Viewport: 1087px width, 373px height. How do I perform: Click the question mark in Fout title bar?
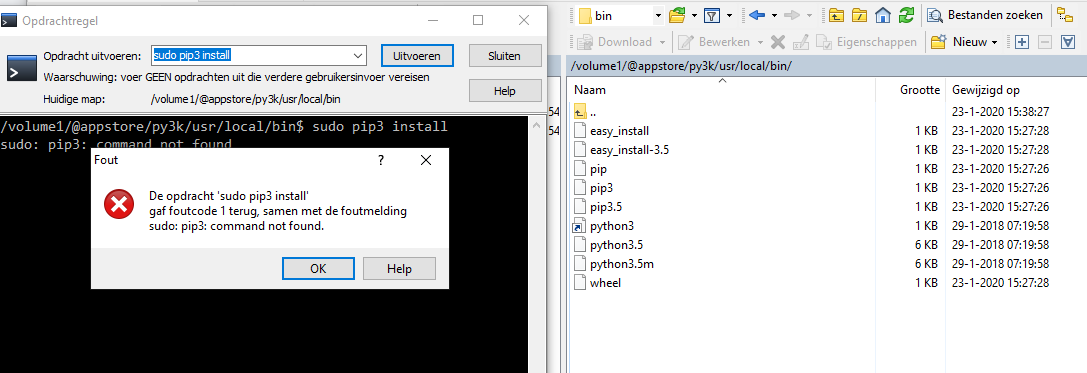[x=381, y=161]
